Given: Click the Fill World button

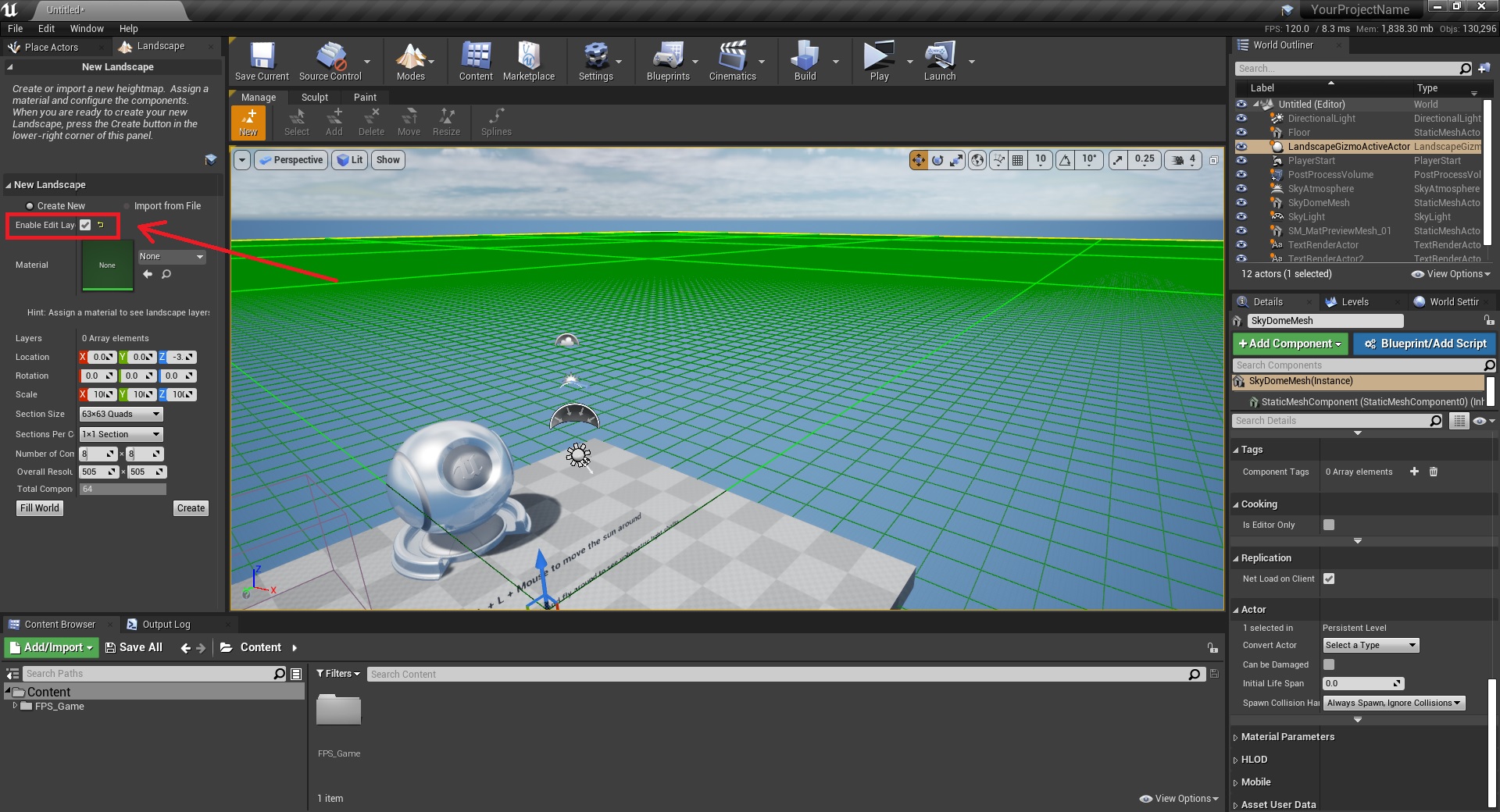Looking at the screenshot, I should 40,508.
